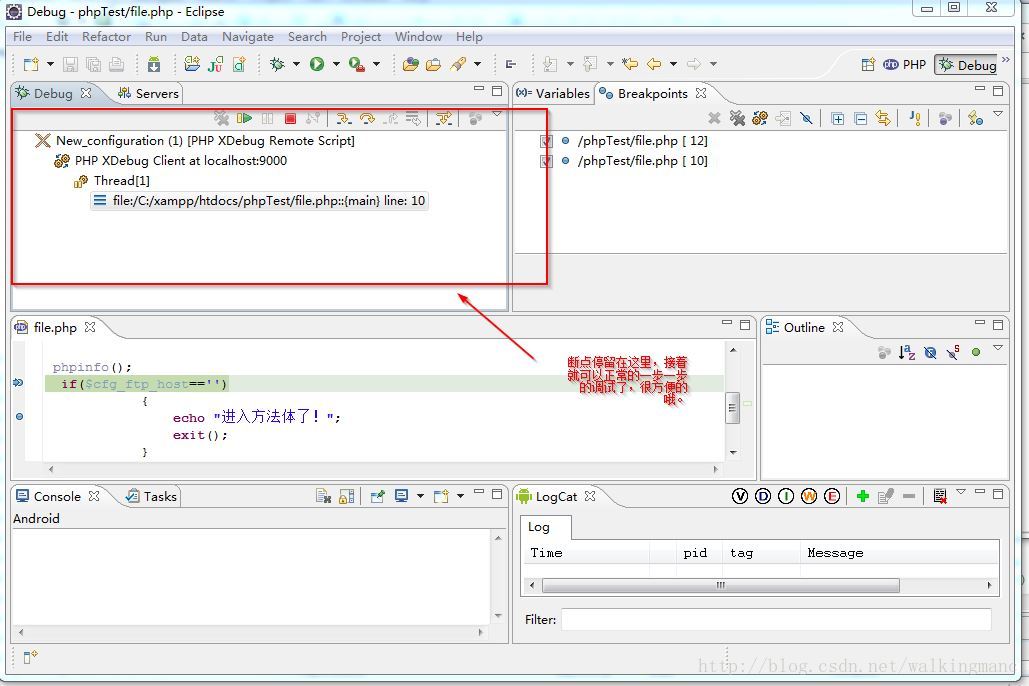
Task: Click Remove All Terminated Launches icon
Action: pos(221,118)
